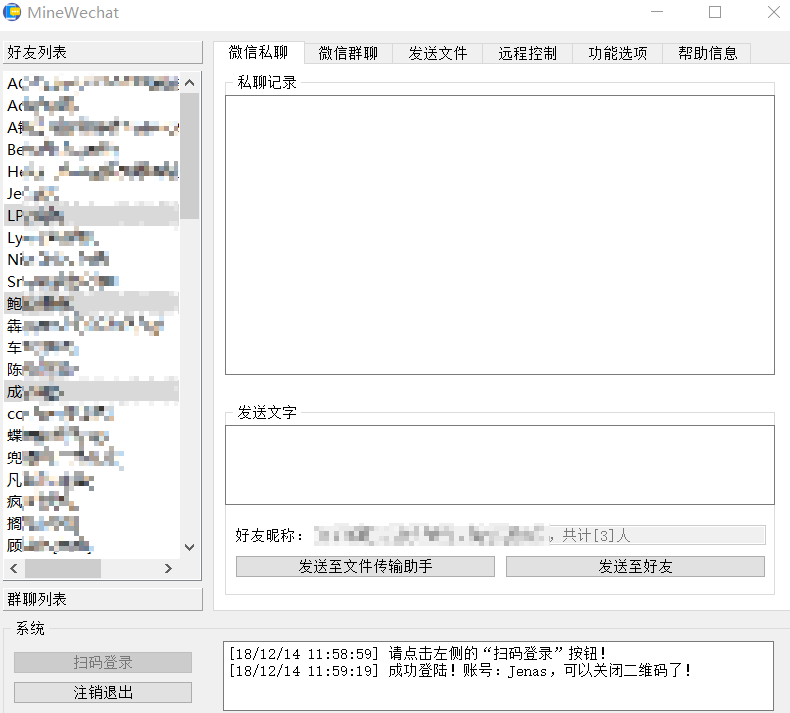Select the friend starting with 顾

(92, 545)
